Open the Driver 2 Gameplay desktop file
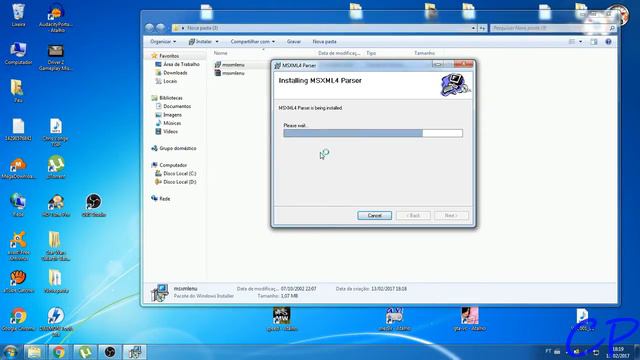This screenshot has height=360, width=640. (x=56, y=57)
